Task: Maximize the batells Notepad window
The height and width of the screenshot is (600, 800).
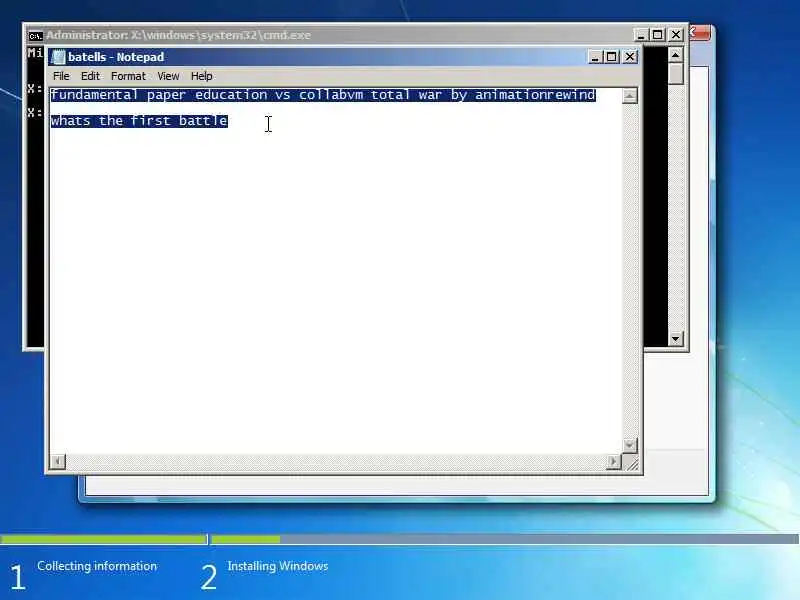Action: [x=612, y=57]
